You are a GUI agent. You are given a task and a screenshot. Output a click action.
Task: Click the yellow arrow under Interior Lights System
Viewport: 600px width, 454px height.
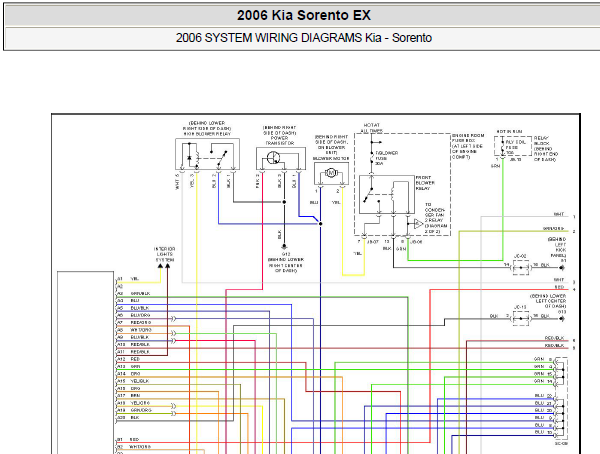coord(160,266)
